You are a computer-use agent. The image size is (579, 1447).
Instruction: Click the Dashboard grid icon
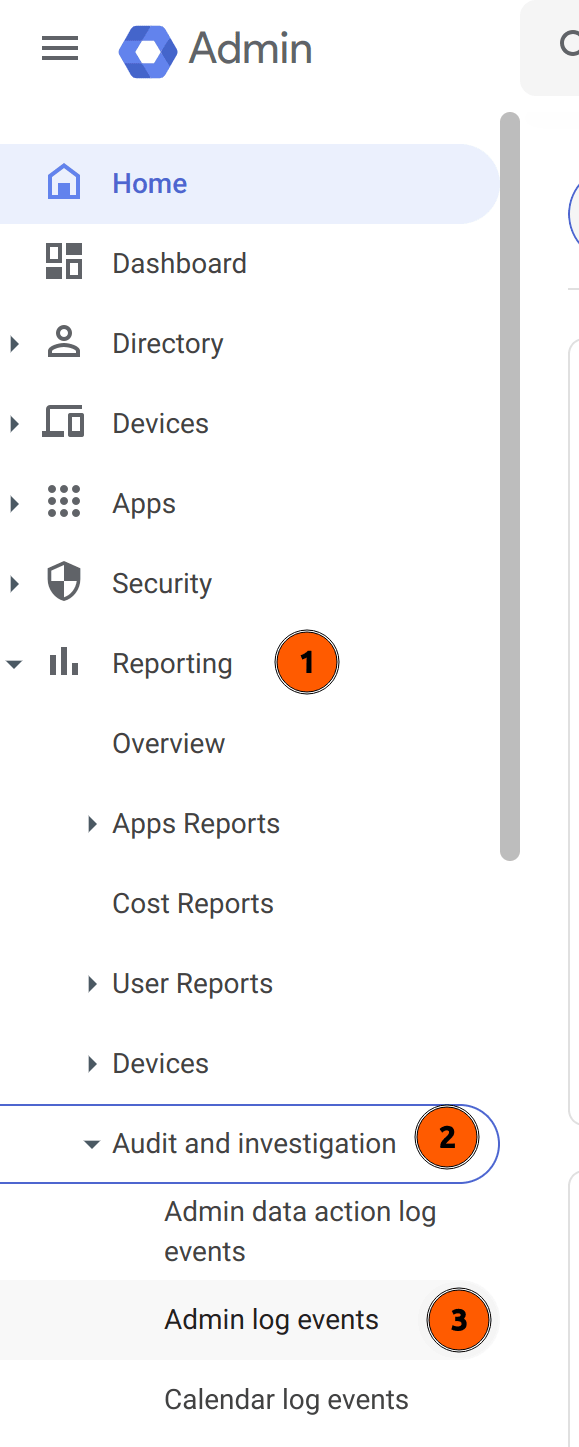coord(64,263)
